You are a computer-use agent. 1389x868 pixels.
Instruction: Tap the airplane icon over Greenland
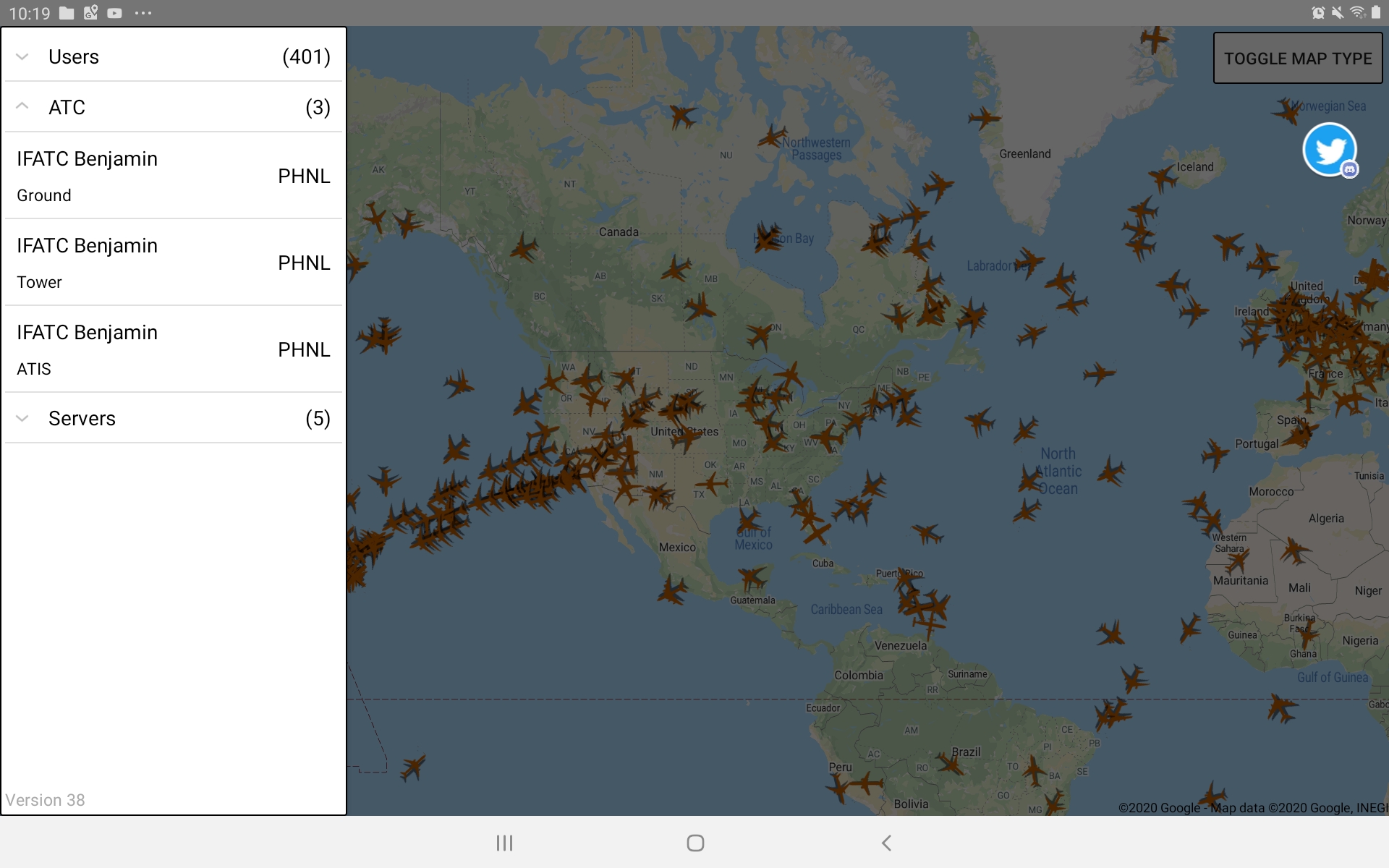[x=984, y=118]
